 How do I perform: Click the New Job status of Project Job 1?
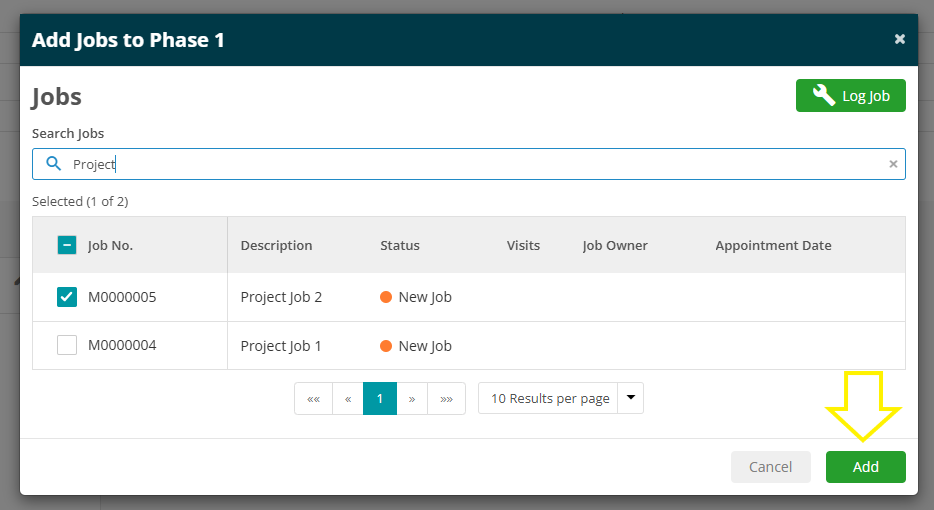click(x=416, y=346)
